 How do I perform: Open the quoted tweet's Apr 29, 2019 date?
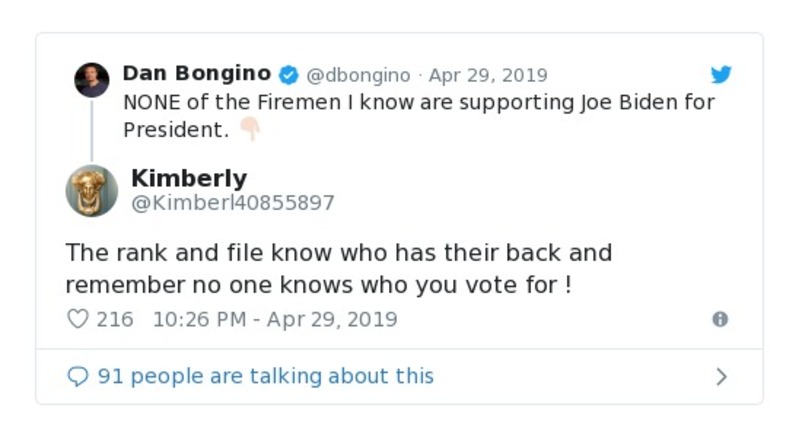(x=488, y=76)
